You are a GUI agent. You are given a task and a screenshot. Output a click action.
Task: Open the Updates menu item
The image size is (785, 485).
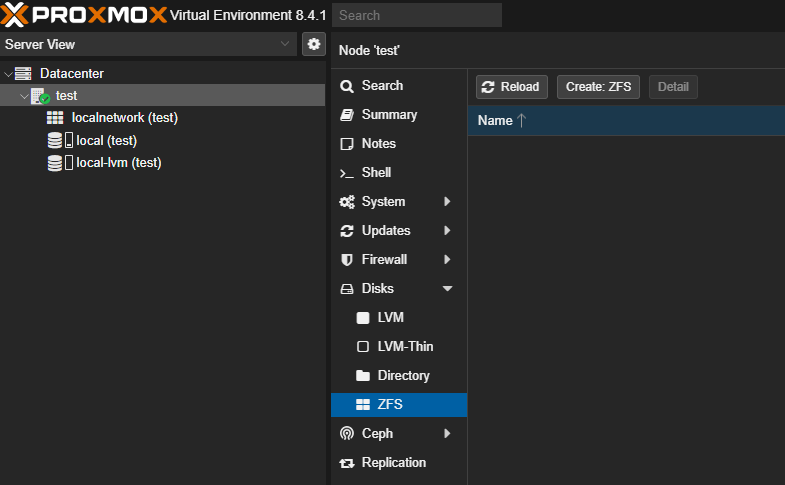point(399,231)
